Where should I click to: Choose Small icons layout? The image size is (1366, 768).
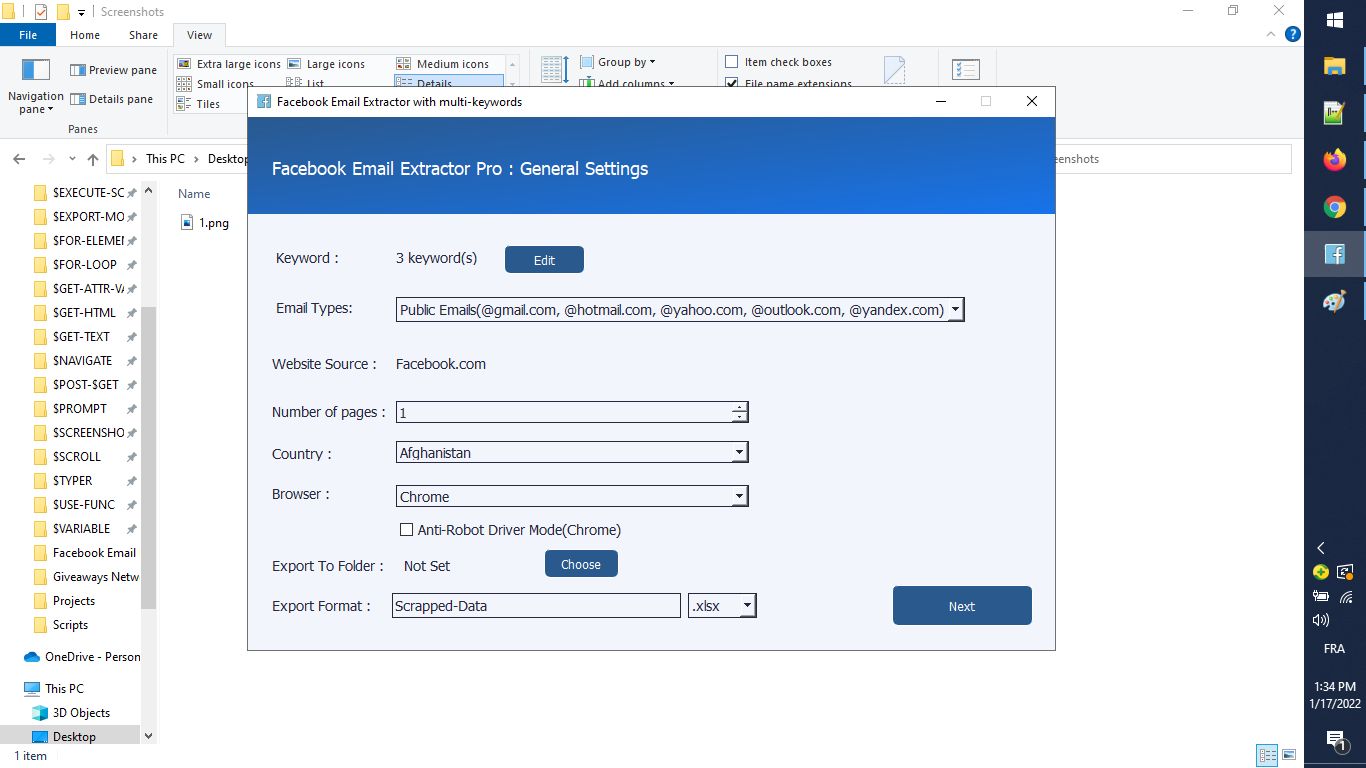215,84
